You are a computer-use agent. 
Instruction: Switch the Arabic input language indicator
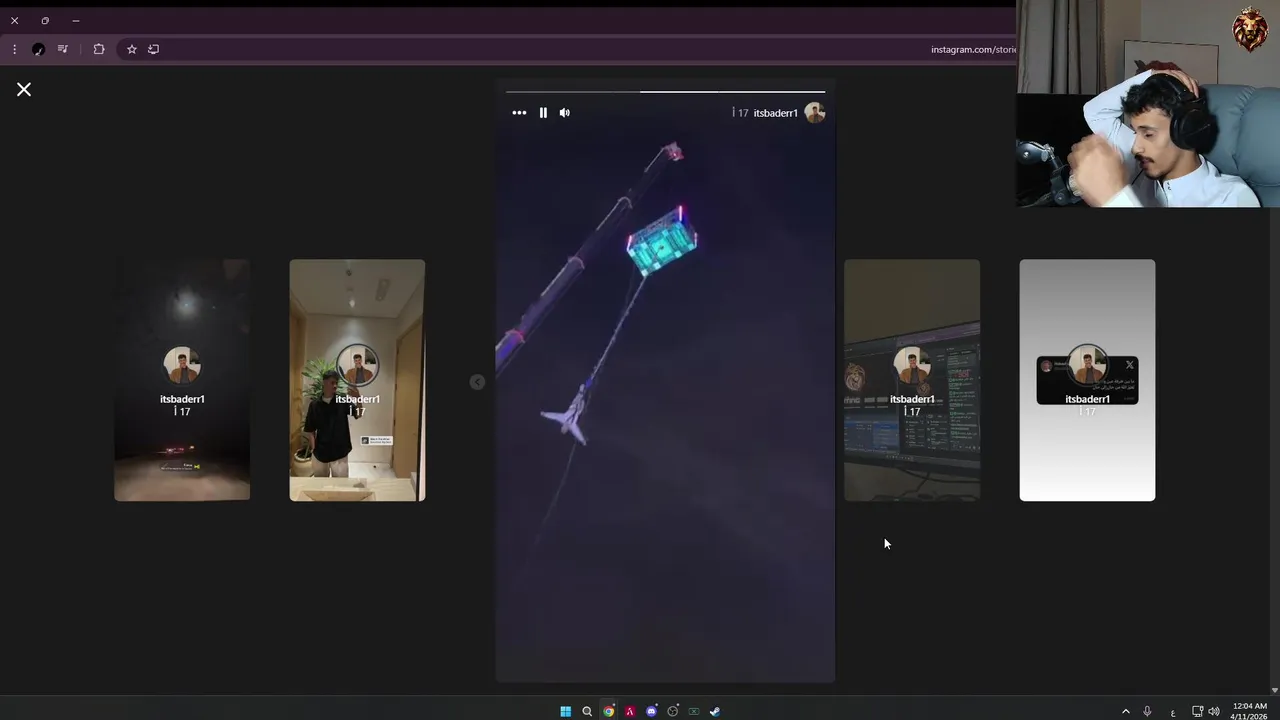coord(1173,712)
